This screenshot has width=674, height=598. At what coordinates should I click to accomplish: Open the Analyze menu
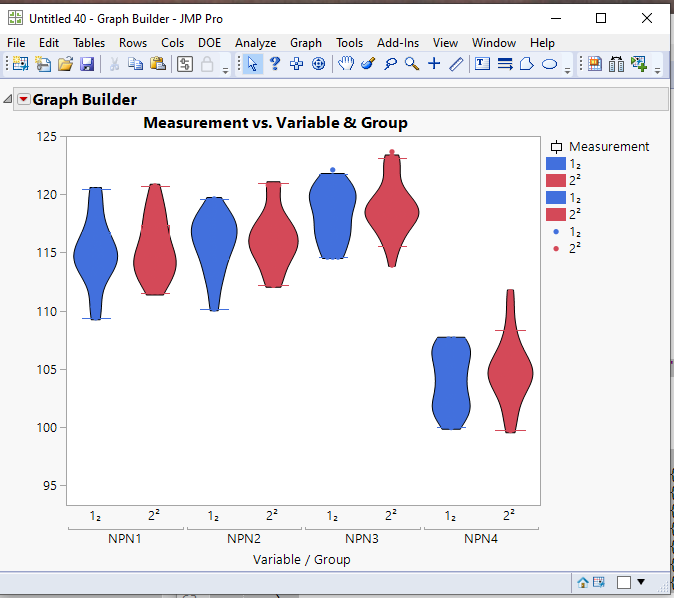[255, 43]
